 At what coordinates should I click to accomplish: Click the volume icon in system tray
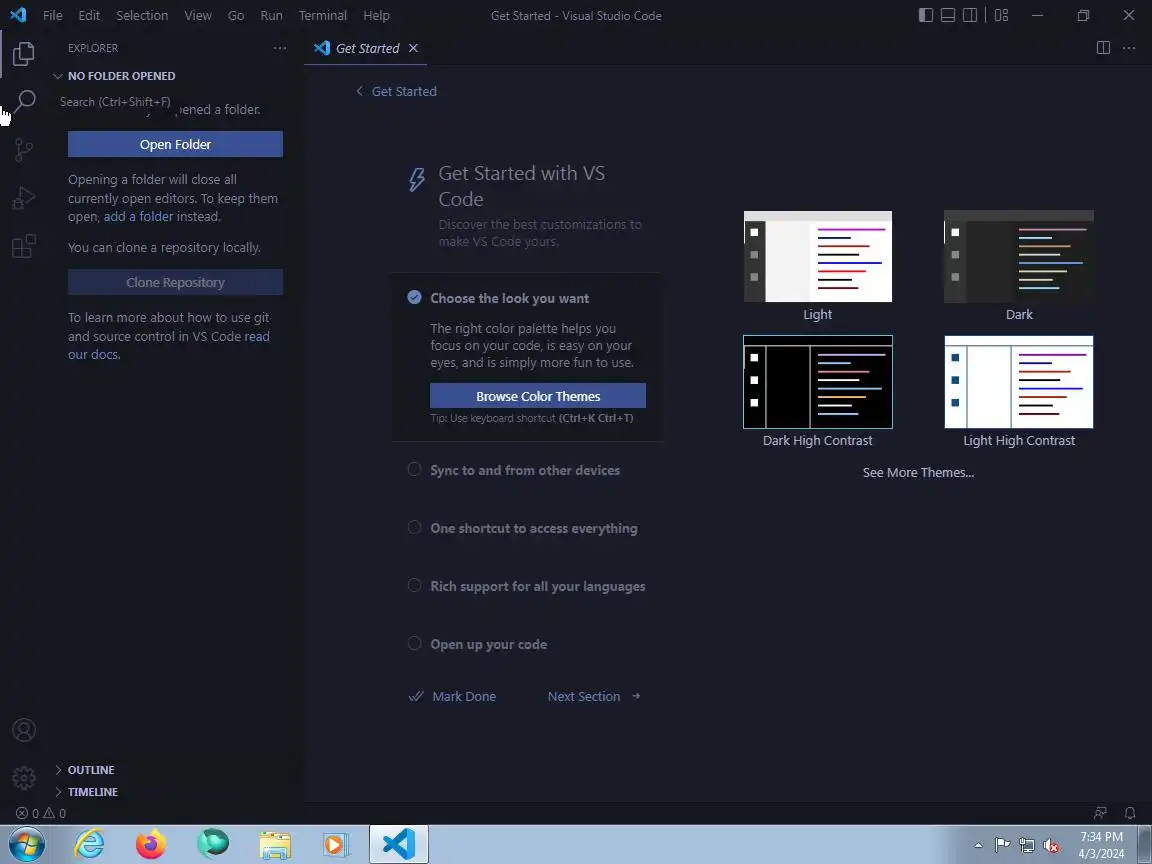[1051, 845]
